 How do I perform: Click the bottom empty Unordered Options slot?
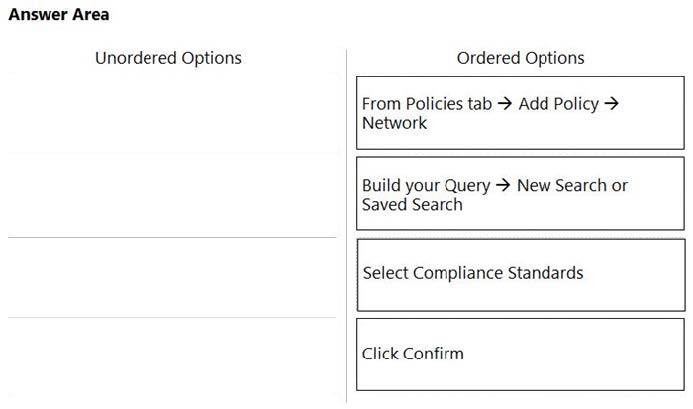click(x=172, y=358)
